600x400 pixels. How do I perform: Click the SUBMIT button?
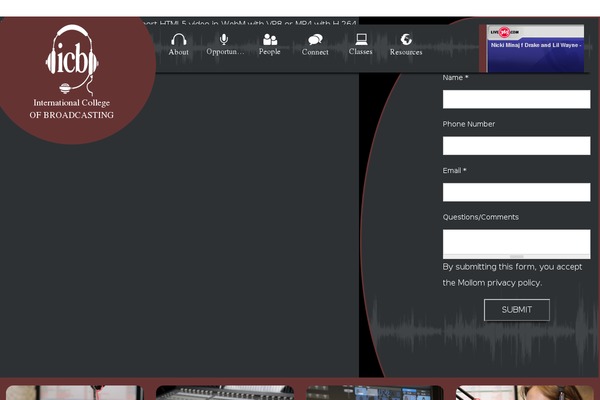(517, 310)
